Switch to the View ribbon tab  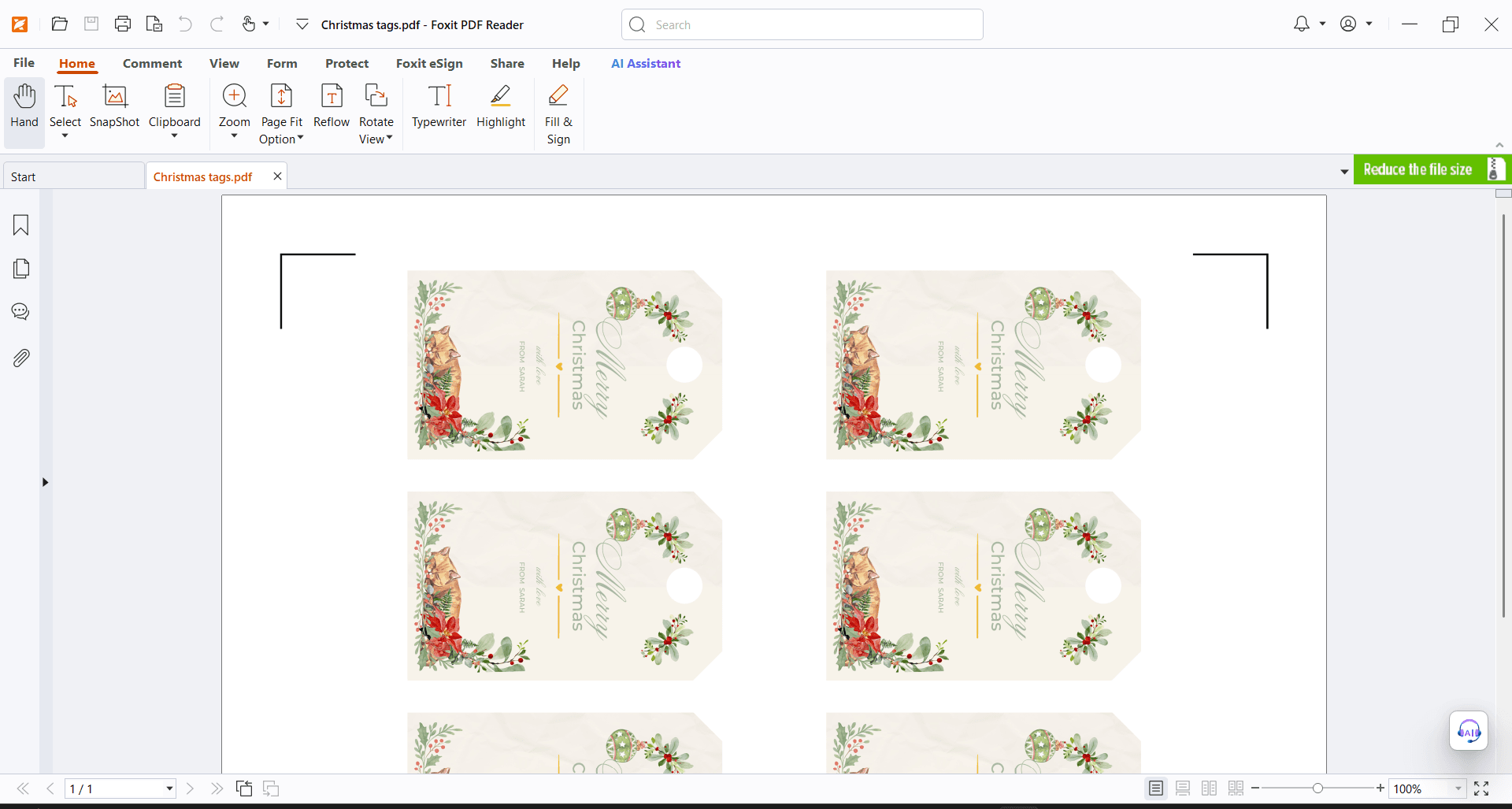(224, 63)
